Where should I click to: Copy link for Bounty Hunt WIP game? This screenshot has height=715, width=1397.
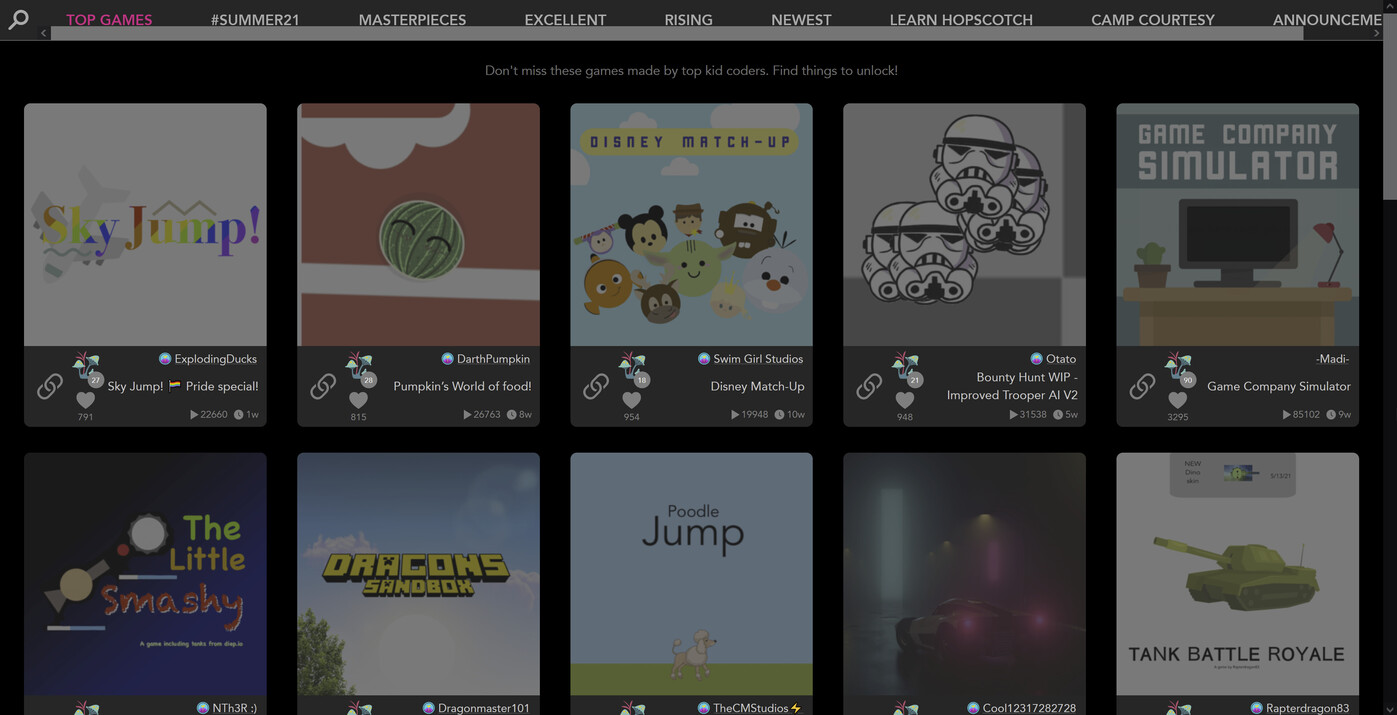[869, 386]
